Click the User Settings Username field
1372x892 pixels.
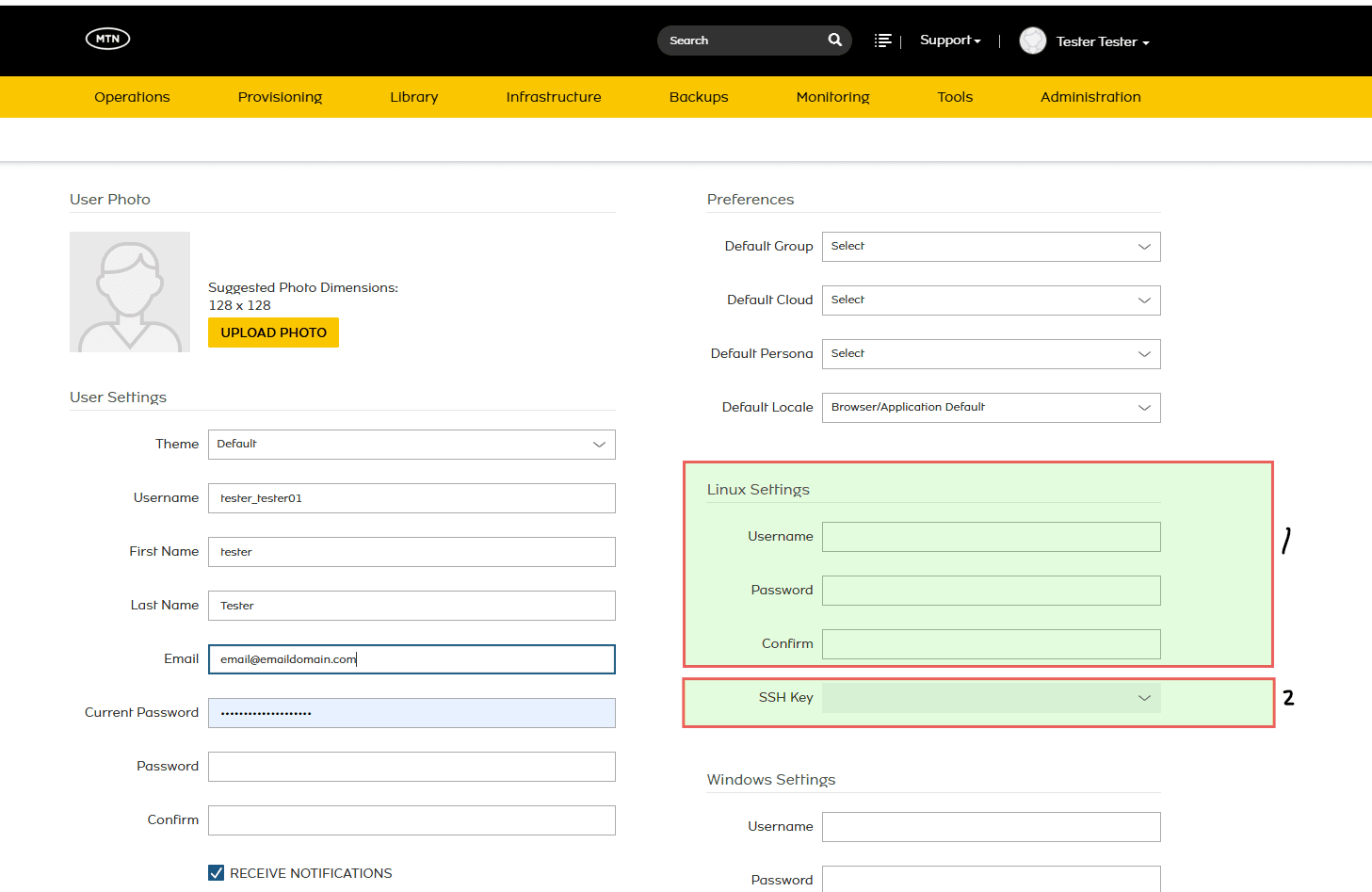[412, 498]
